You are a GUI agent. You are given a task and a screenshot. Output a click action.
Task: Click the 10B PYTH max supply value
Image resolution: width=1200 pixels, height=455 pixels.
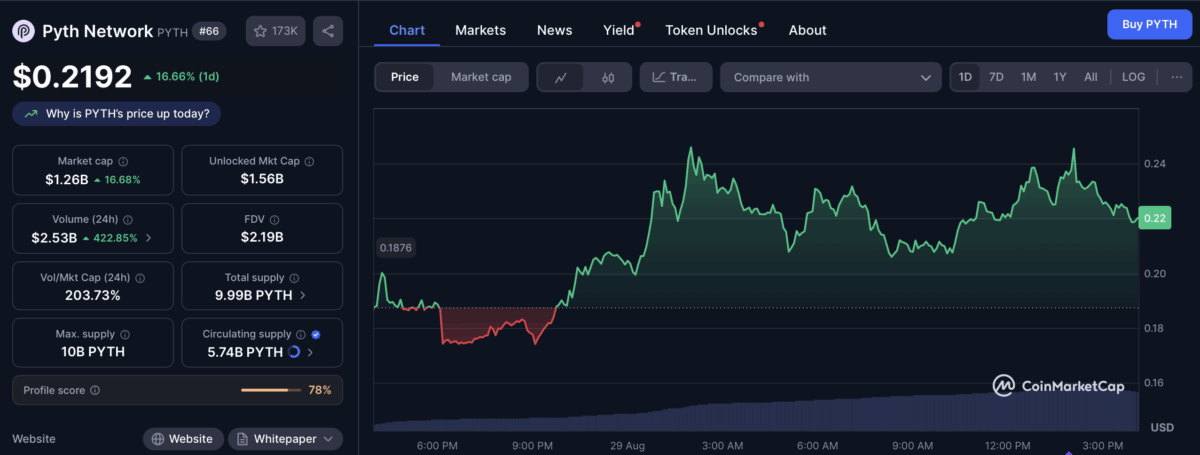point(92,352)
